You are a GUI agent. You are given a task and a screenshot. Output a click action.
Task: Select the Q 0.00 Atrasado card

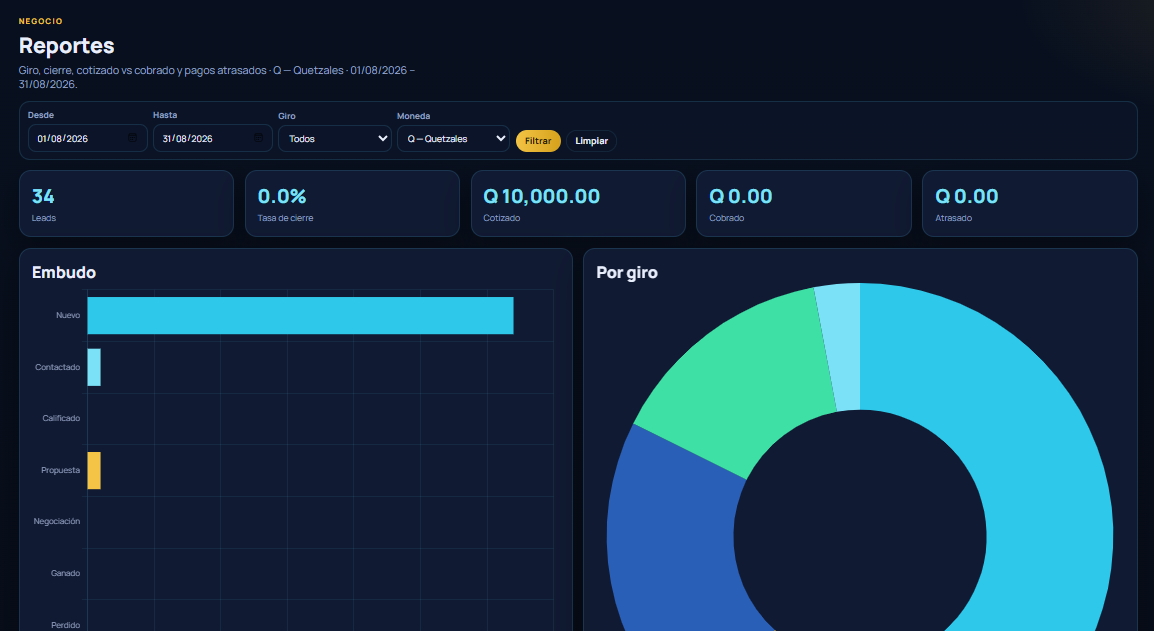[1030, 204]
